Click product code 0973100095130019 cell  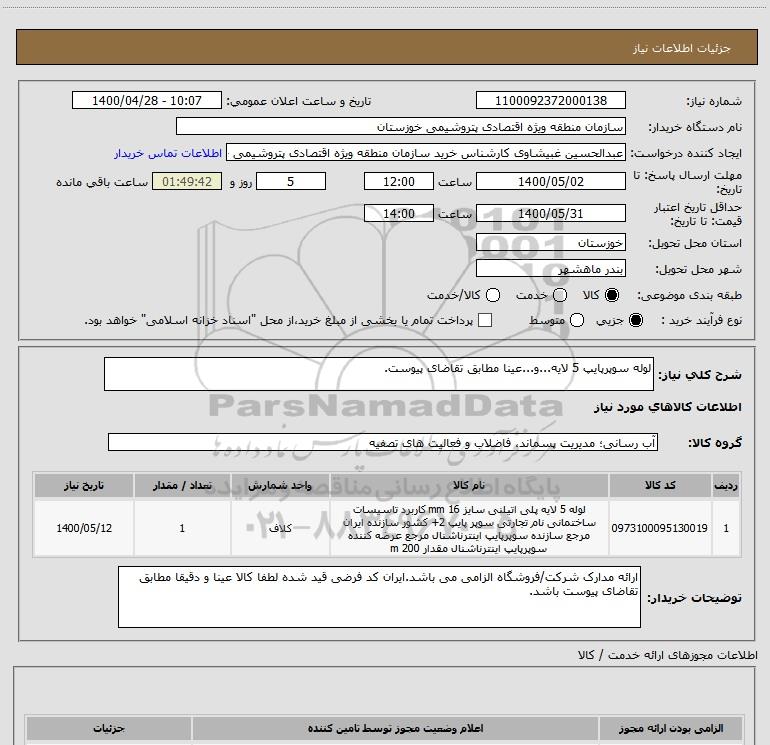tap(660, 528)
